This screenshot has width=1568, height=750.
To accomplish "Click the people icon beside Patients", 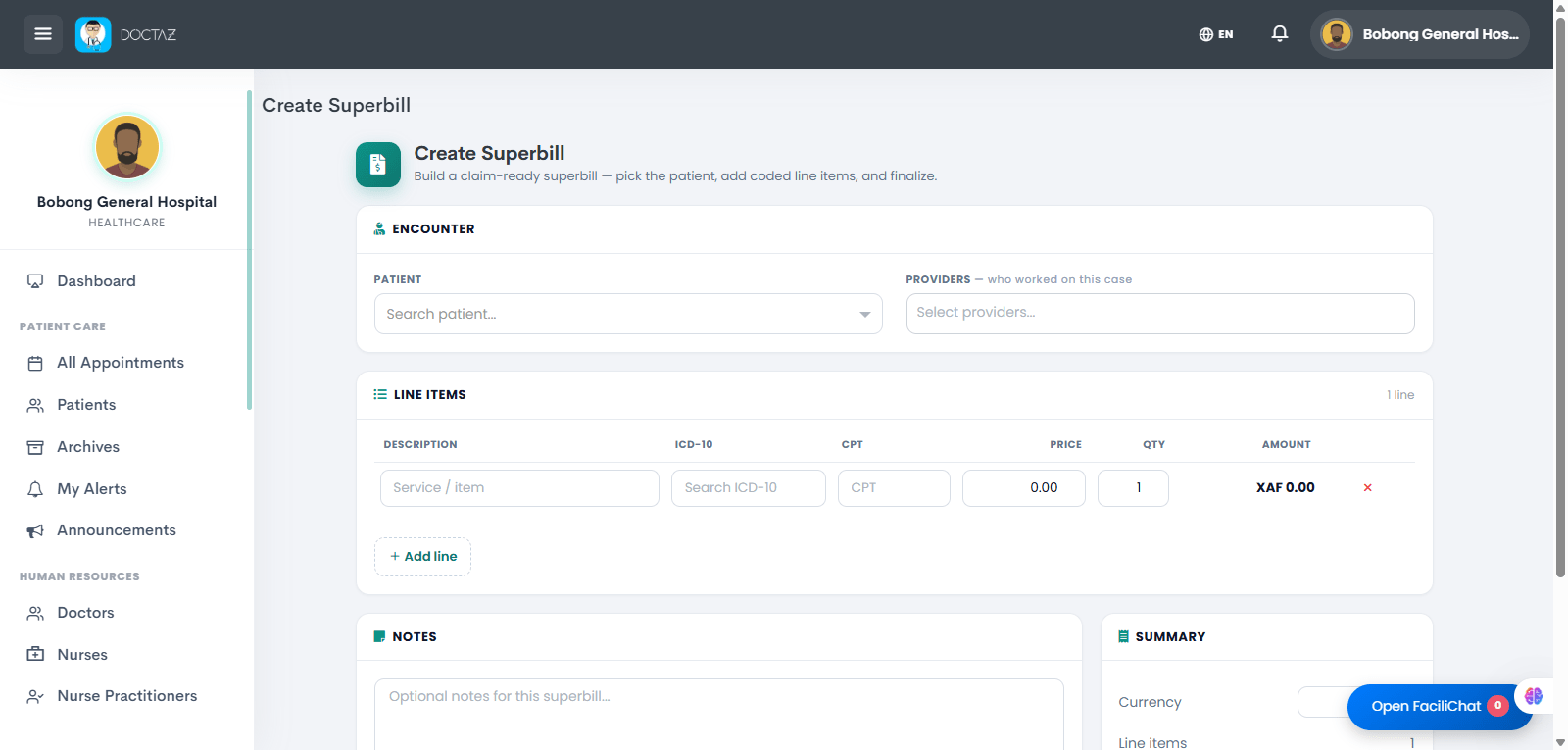I will [x=35, y=405].
